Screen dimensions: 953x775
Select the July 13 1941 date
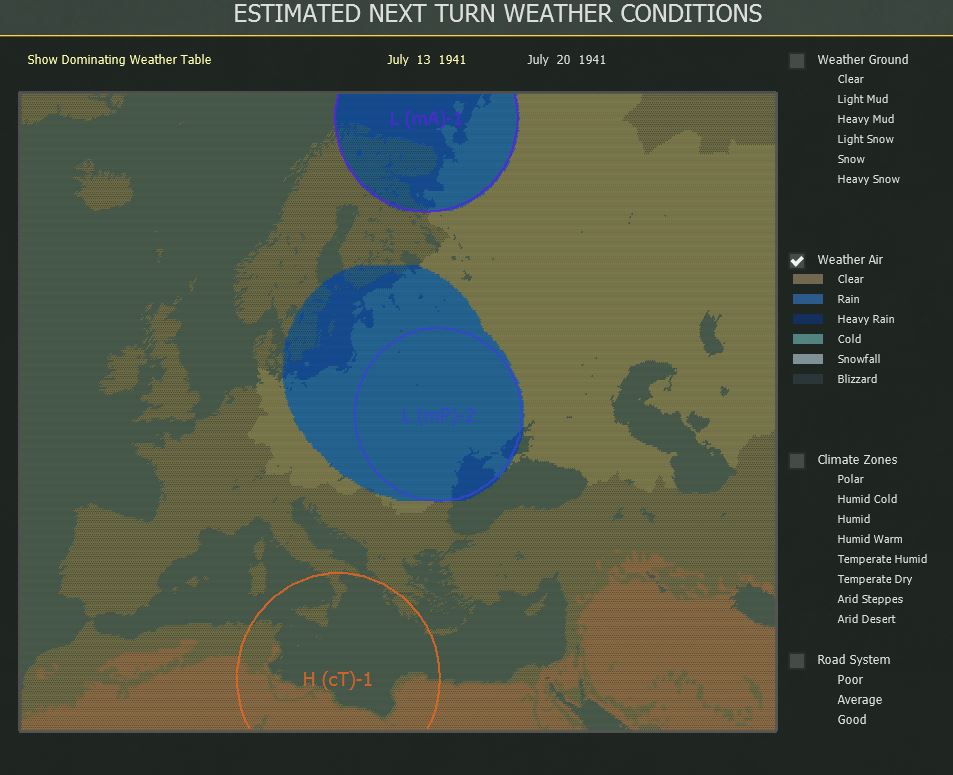point(427,60)
